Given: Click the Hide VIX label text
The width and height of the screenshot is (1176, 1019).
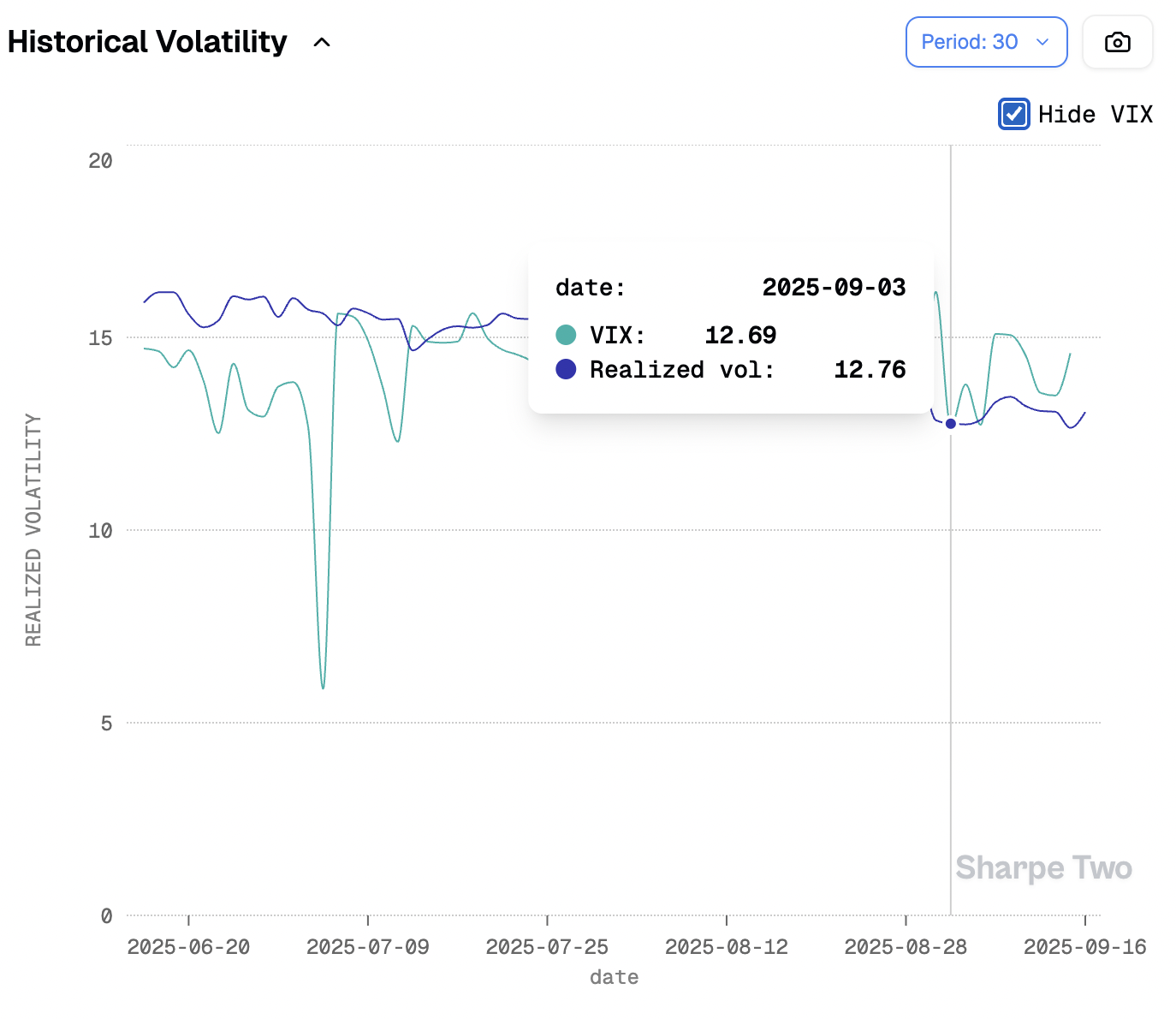Looking at the screenshot, I should pos(1095,114).
